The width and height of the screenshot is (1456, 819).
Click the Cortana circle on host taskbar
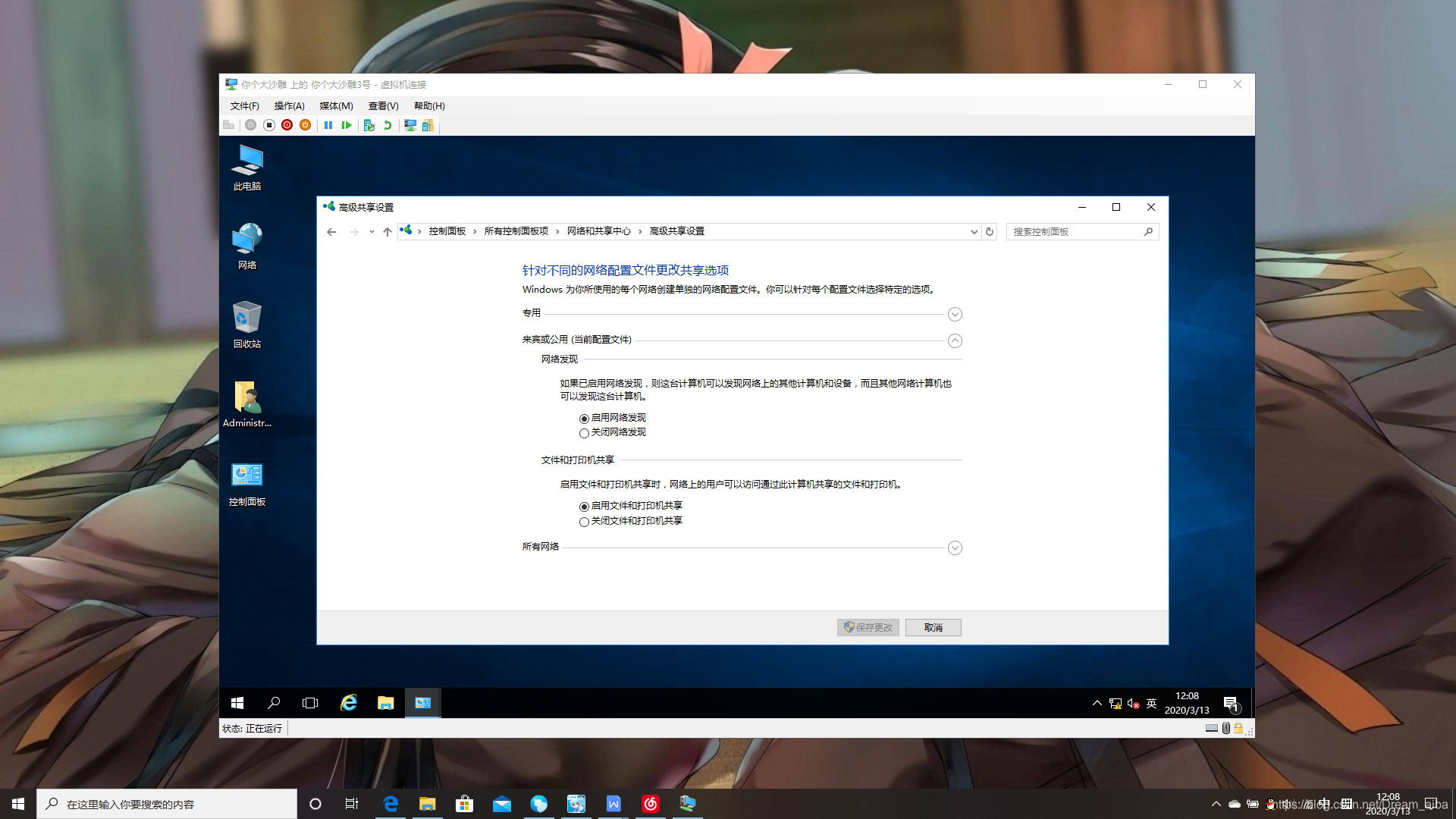pyautogui.click(x=315, y=804)
